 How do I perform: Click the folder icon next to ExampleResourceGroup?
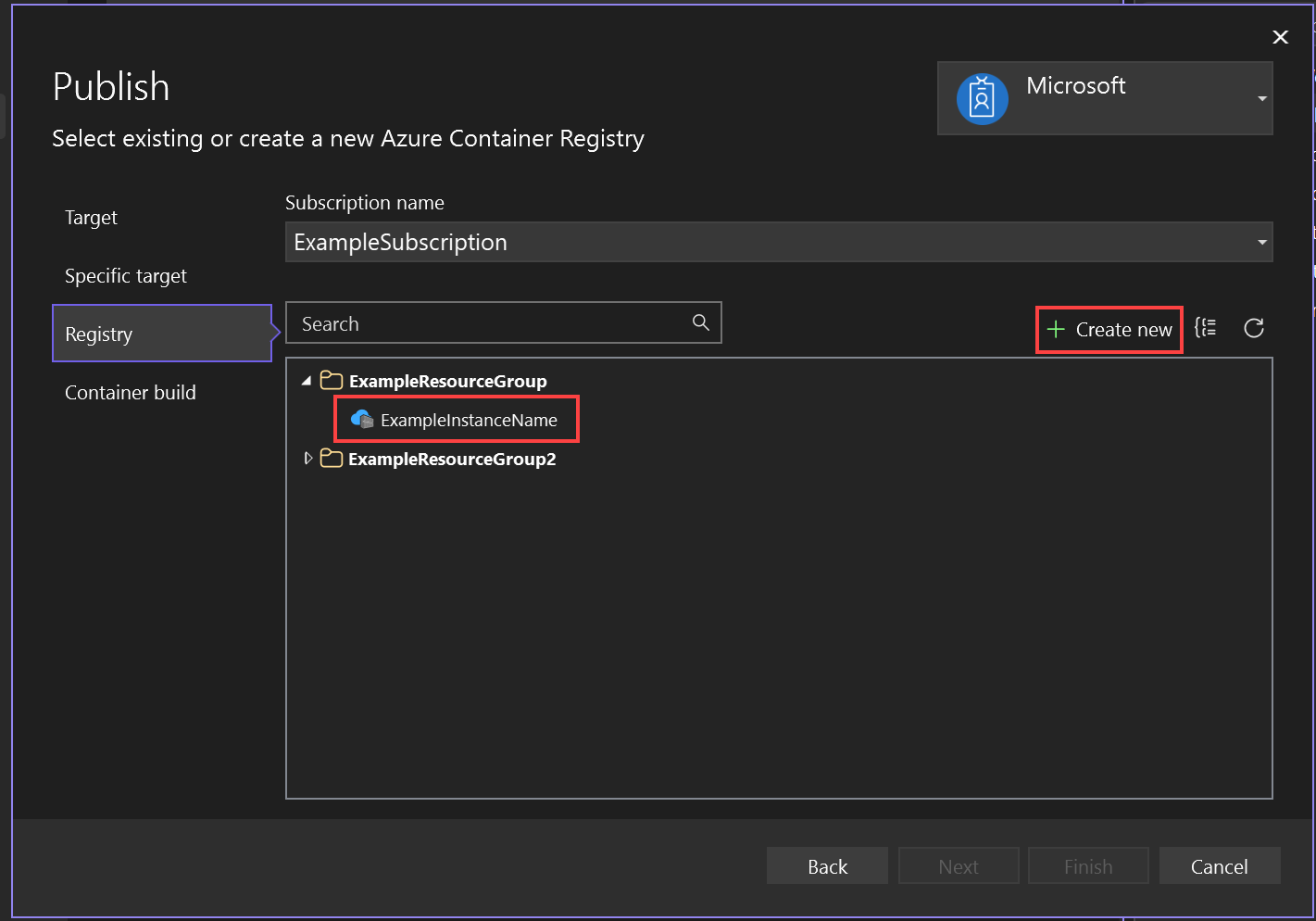pyautogui.click(x=331, y=380)
